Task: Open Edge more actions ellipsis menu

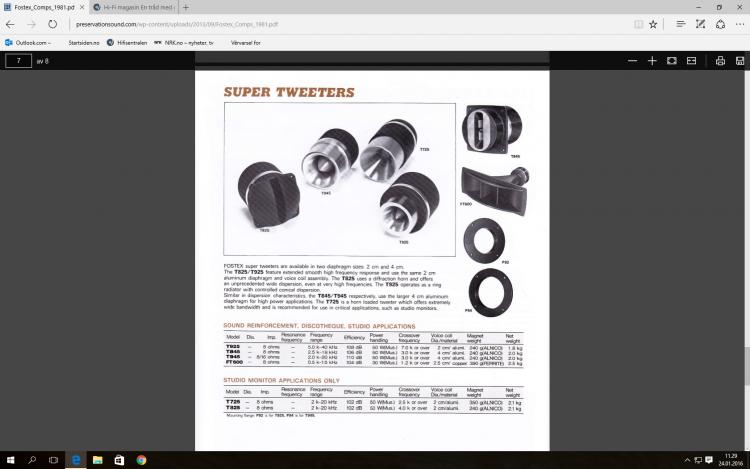Action: click(740, 24)
